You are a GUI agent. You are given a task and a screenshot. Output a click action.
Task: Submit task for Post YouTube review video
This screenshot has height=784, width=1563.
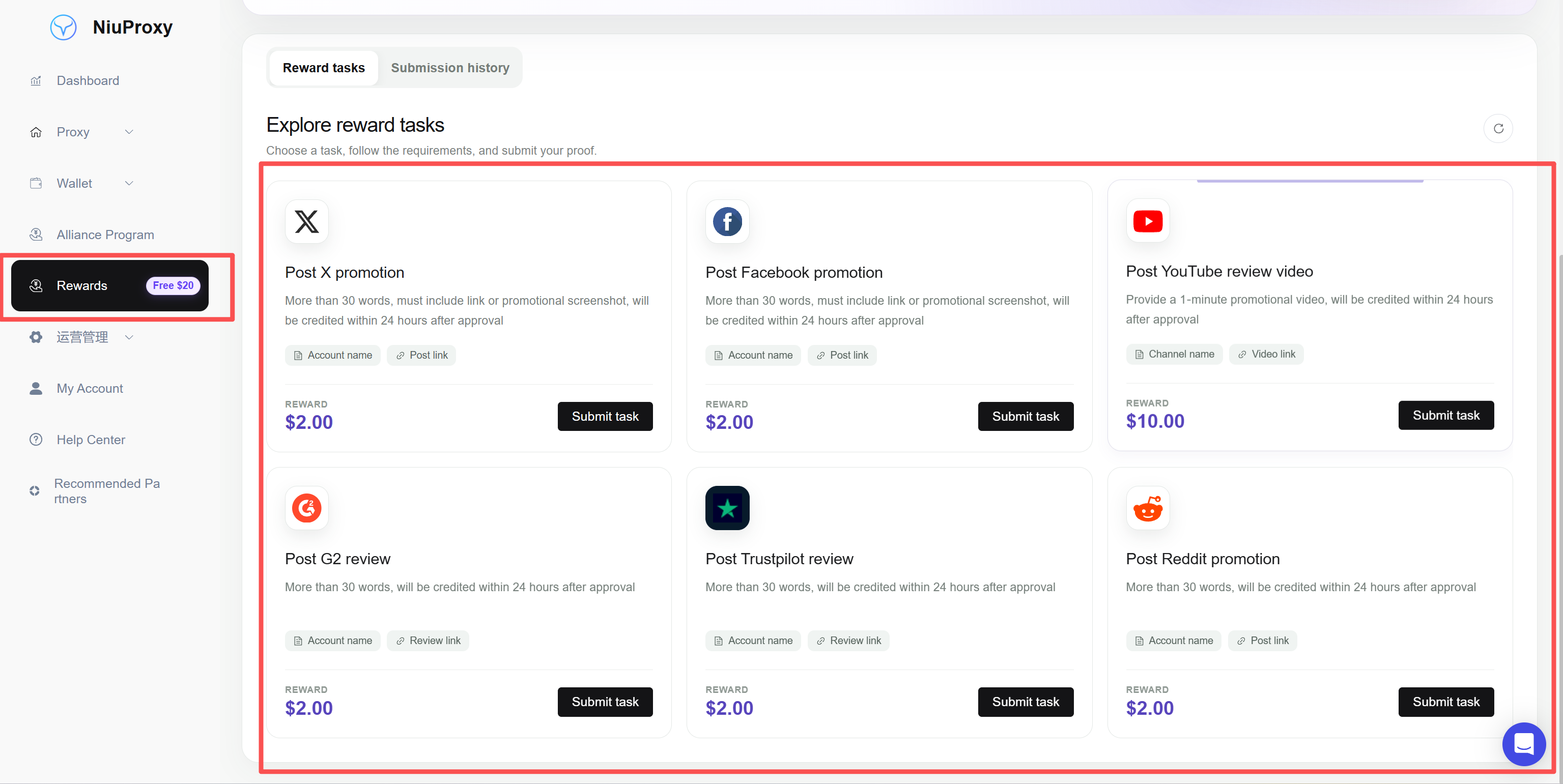pos(1446,415)
